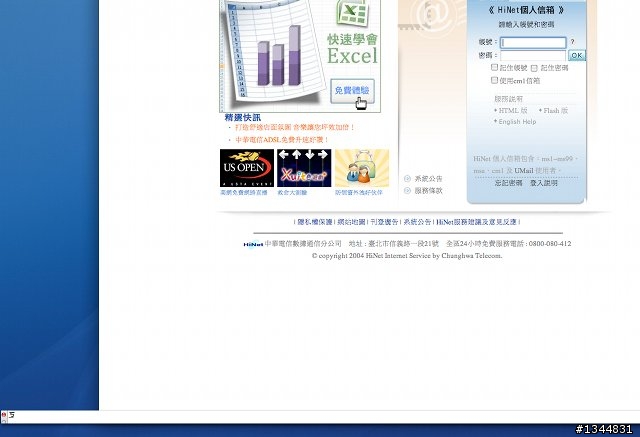
Task: Focus the 帳號 account input field
Action: coord(533,42)
